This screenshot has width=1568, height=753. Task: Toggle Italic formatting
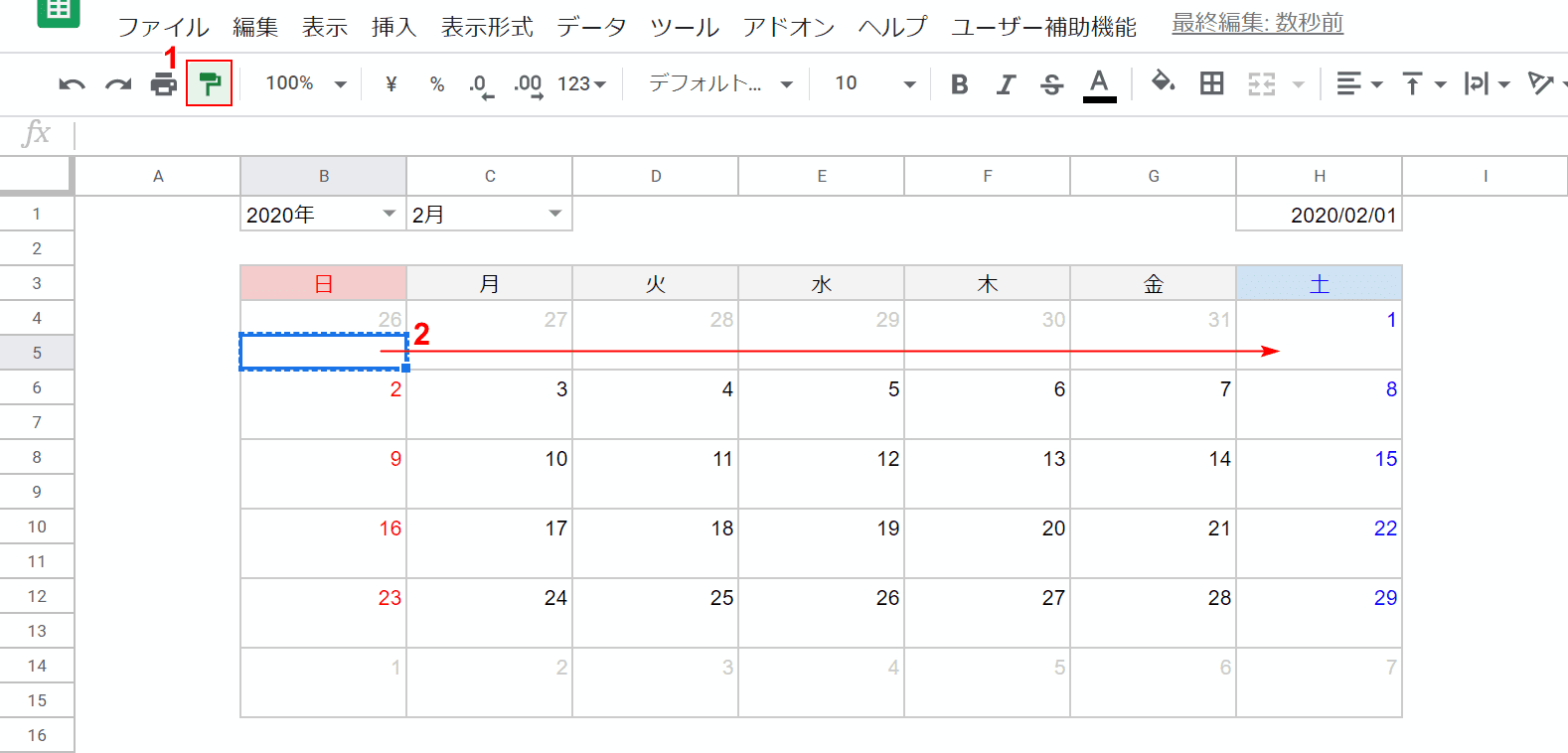pos(1006,84)
